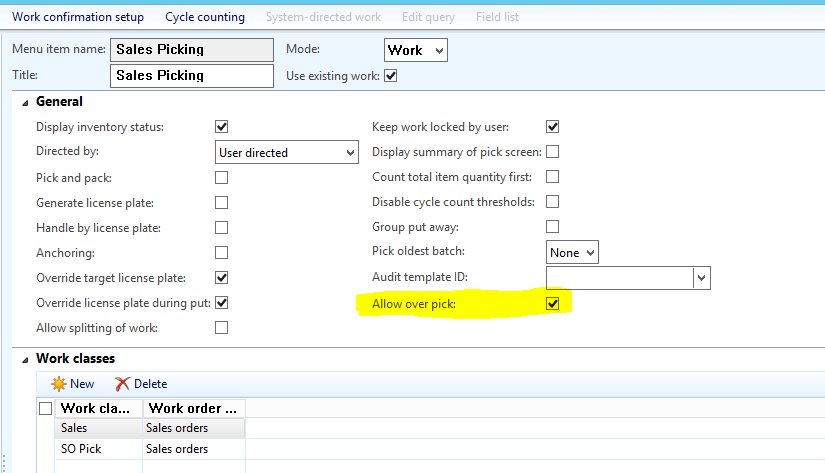
Task: Click into the Title text field
Action: 190,76
